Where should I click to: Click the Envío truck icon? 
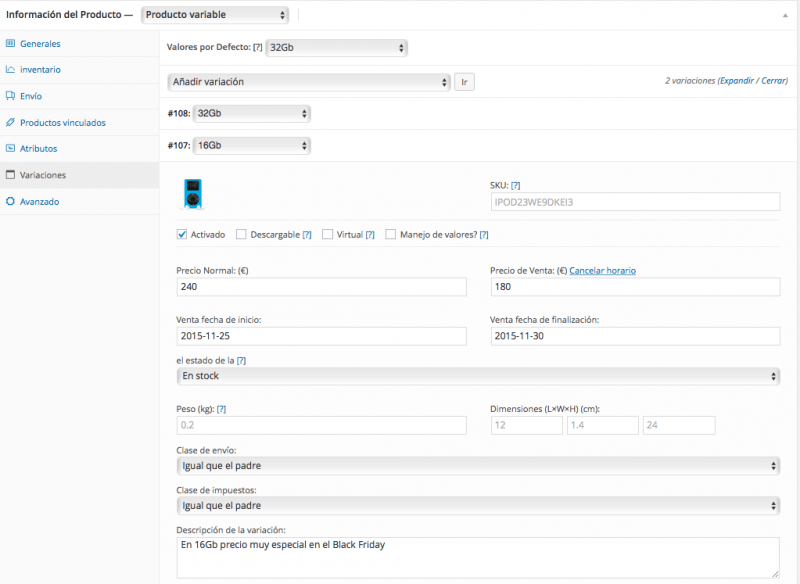[10, 96]
